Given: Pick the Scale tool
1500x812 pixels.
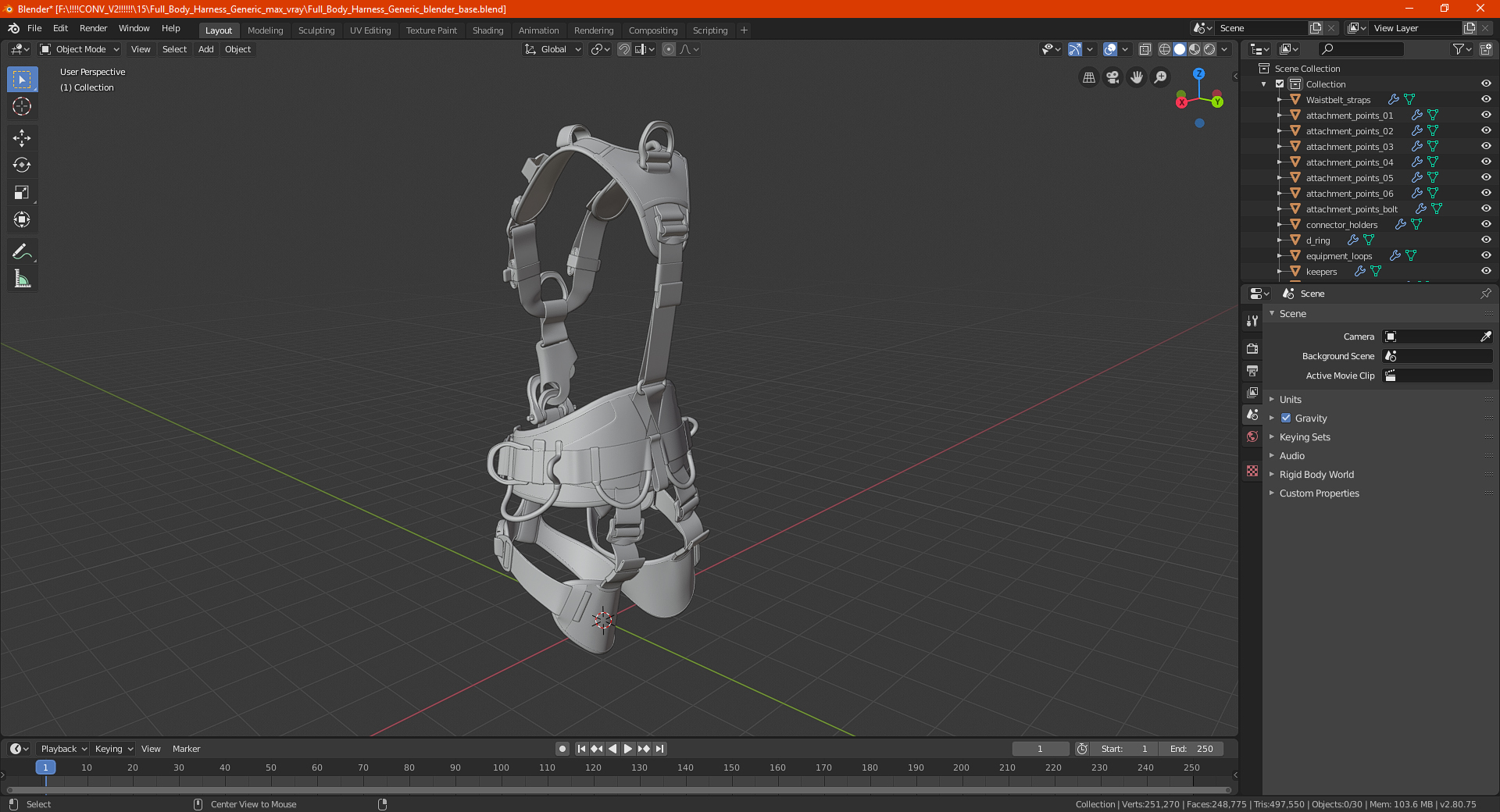Looking at the screenshot, I should point(22,192).
